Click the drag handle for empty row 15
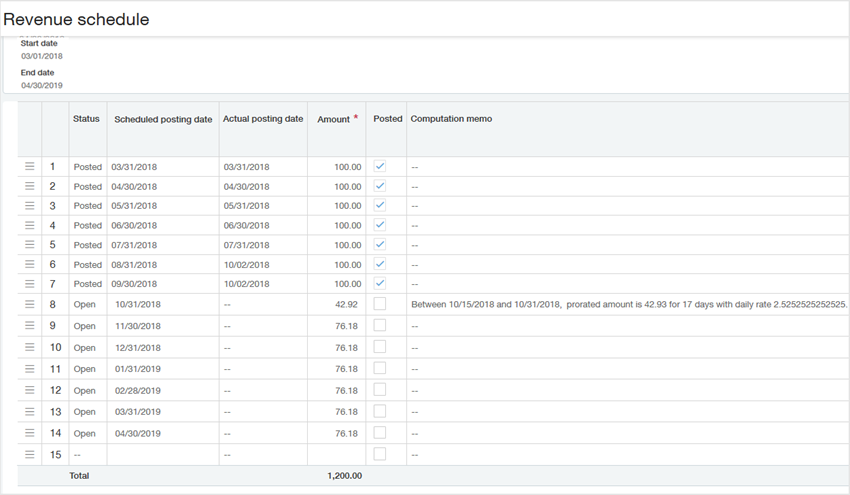The width and height of the screenshot is (850, 495). [29, 454]
